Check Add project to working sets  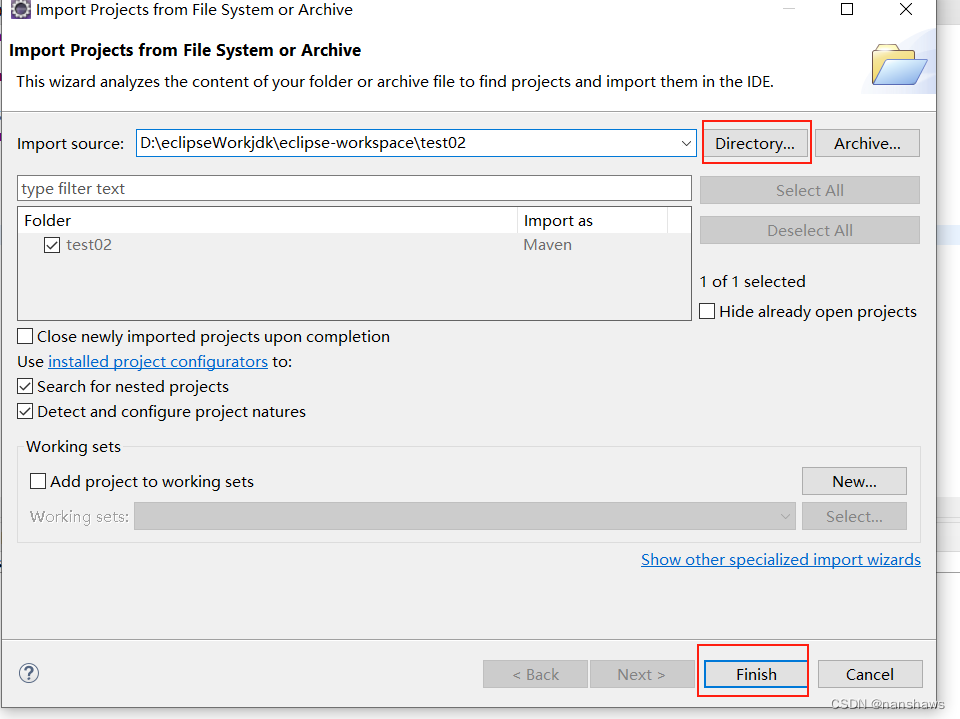coord(38,481)
